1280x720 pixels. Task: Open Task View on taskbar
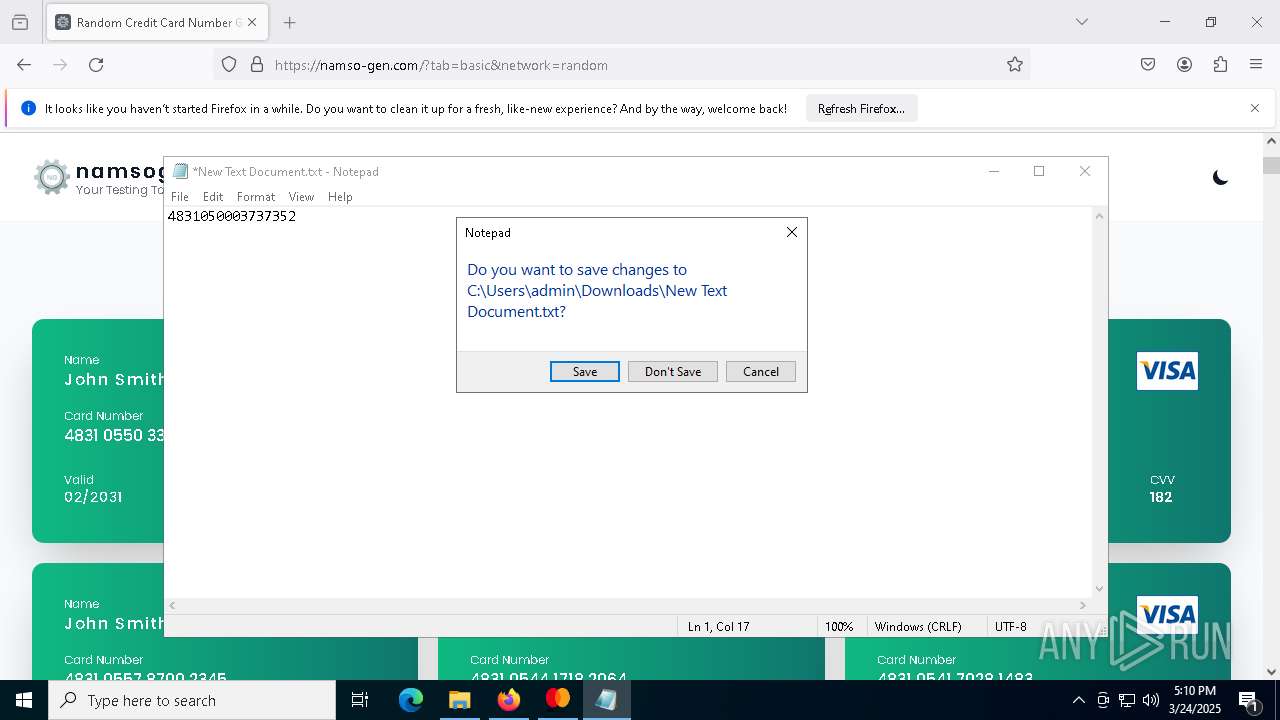pos(360,700)
